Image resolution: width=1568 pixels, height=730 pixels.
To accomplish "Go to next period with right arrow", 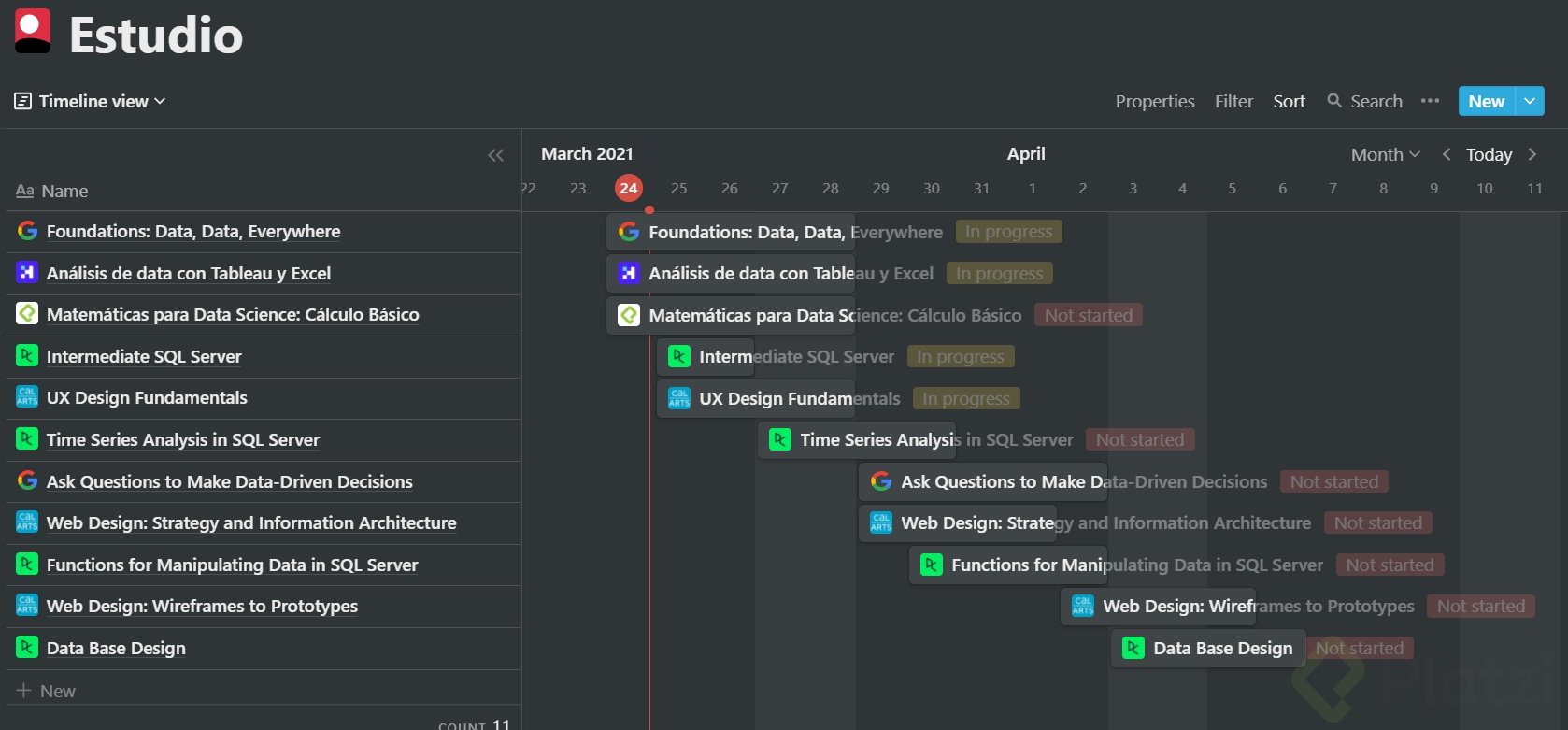I will pyautogui.click(x=1532, y=154).
